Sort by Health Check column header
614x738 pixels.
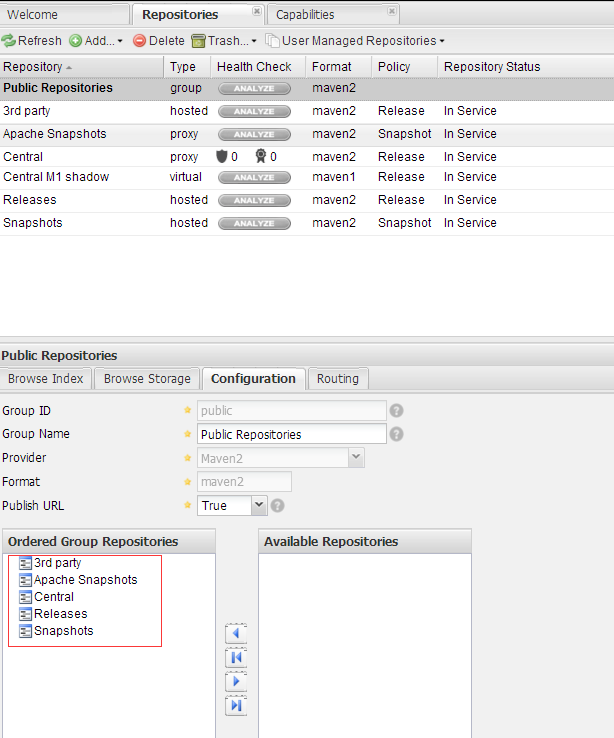258,67
